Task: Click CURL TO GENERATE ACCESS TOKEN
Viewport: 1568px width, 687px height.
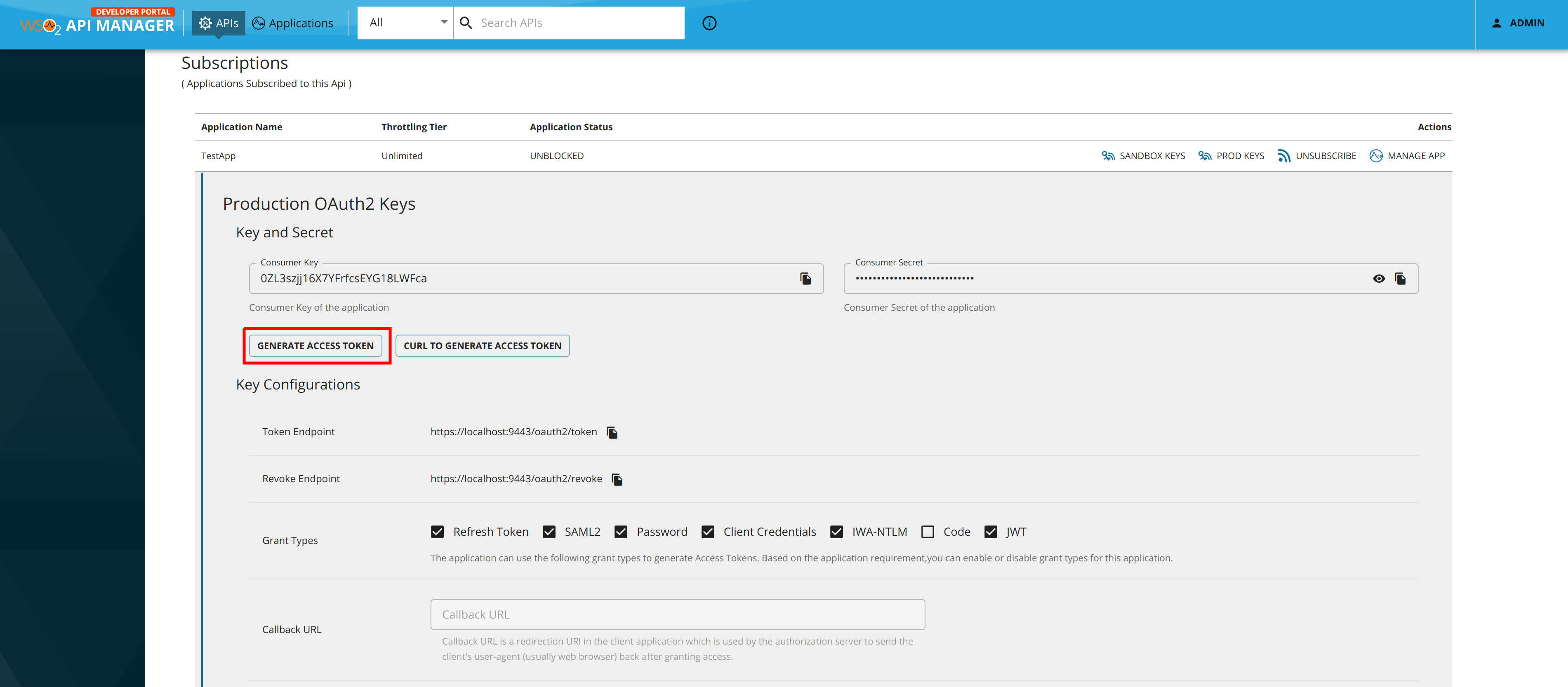Action: coord(482,345)
